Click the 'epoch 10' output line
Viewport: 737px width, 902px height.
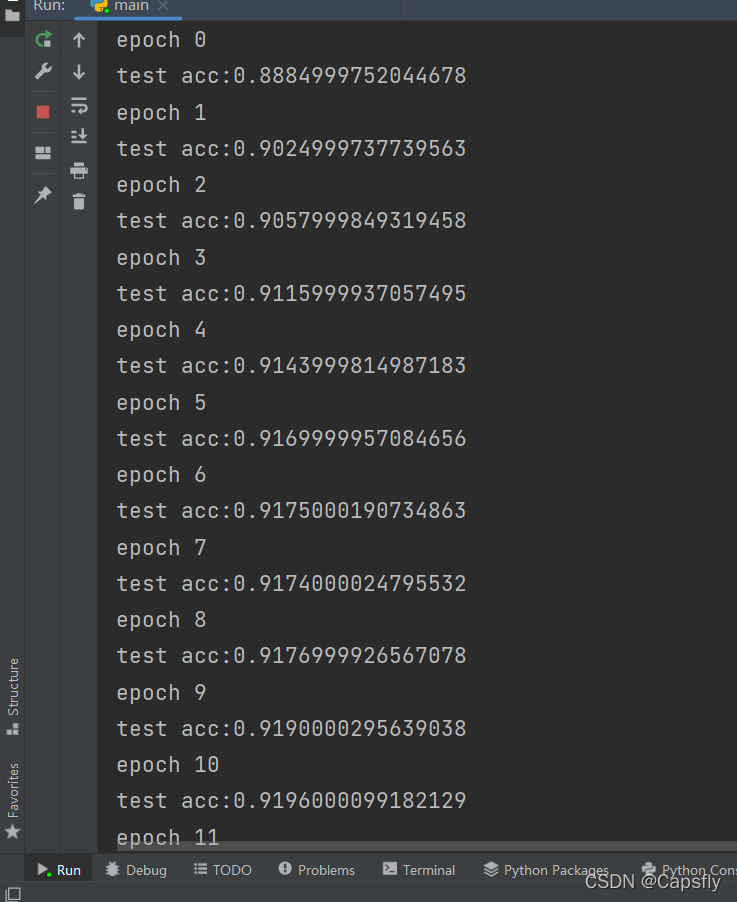(x=167, y=765)
